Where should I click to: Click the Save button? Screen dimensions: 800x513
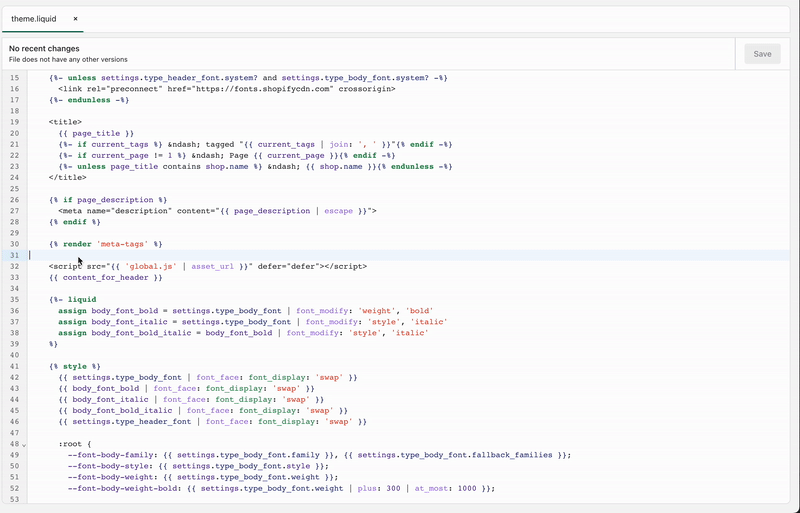pos(762,54)
